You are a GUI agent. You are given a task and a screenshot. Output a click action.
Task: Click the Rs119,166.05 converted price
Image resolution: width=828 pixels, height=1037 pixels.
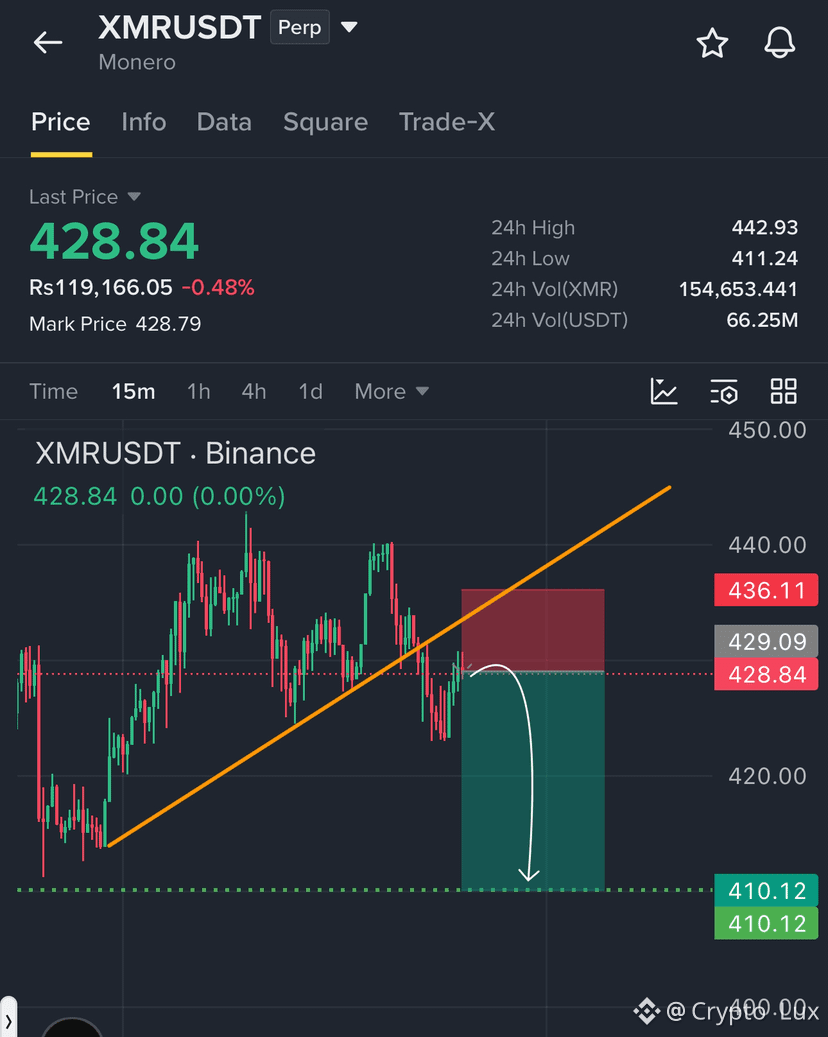tap(101, 288)
